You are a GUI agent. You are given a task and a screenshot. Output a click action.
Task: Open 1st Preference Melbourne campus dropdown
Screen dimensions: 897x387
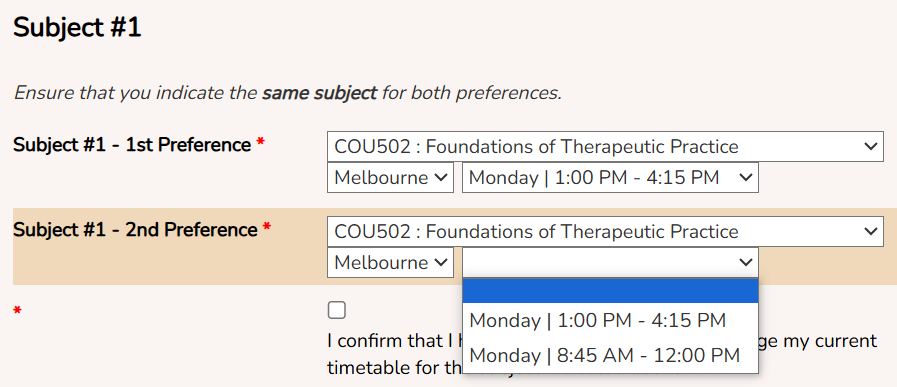[390, 177]
